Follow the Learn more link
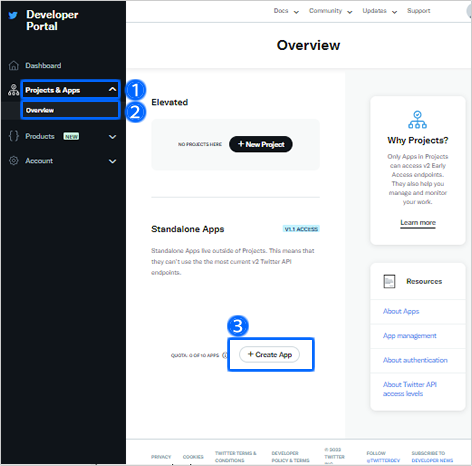This screenshot has height=466, width=472. (x=418, y=222)
